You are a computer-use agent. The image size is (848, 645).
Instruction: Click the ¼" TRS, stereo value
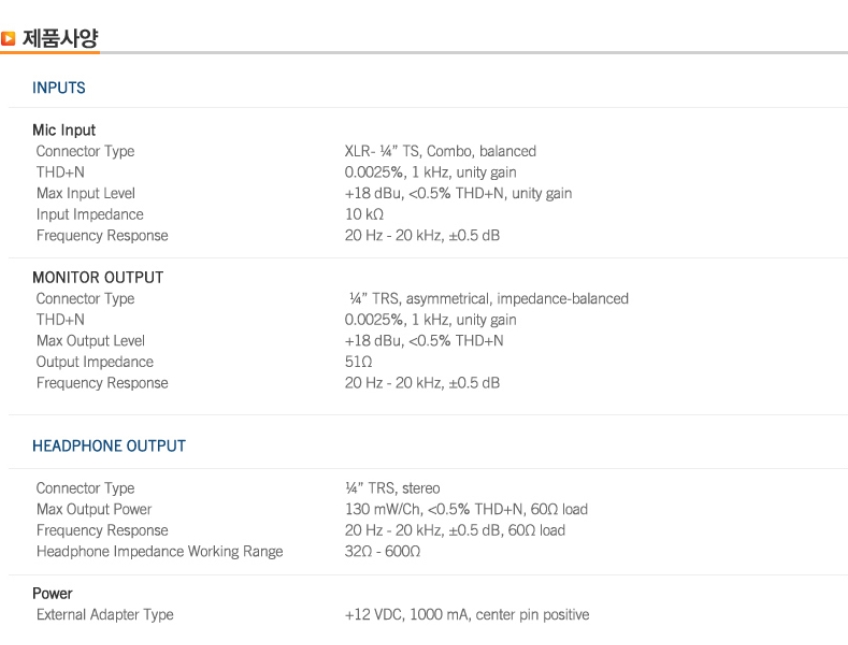(x=392, y=488)
